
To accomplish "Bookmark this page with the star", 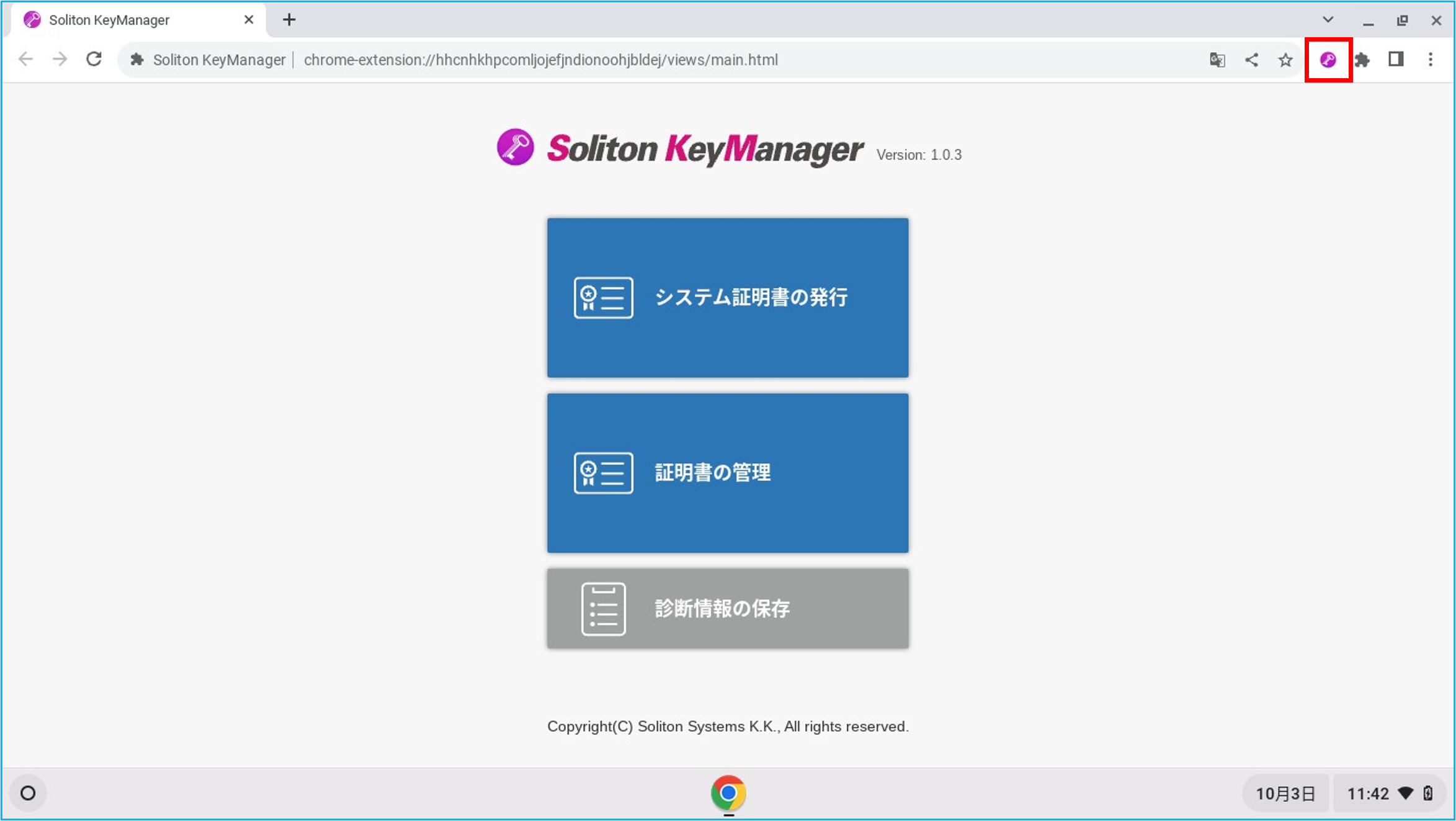I will pyautogui.click(x=1285, y=60).
